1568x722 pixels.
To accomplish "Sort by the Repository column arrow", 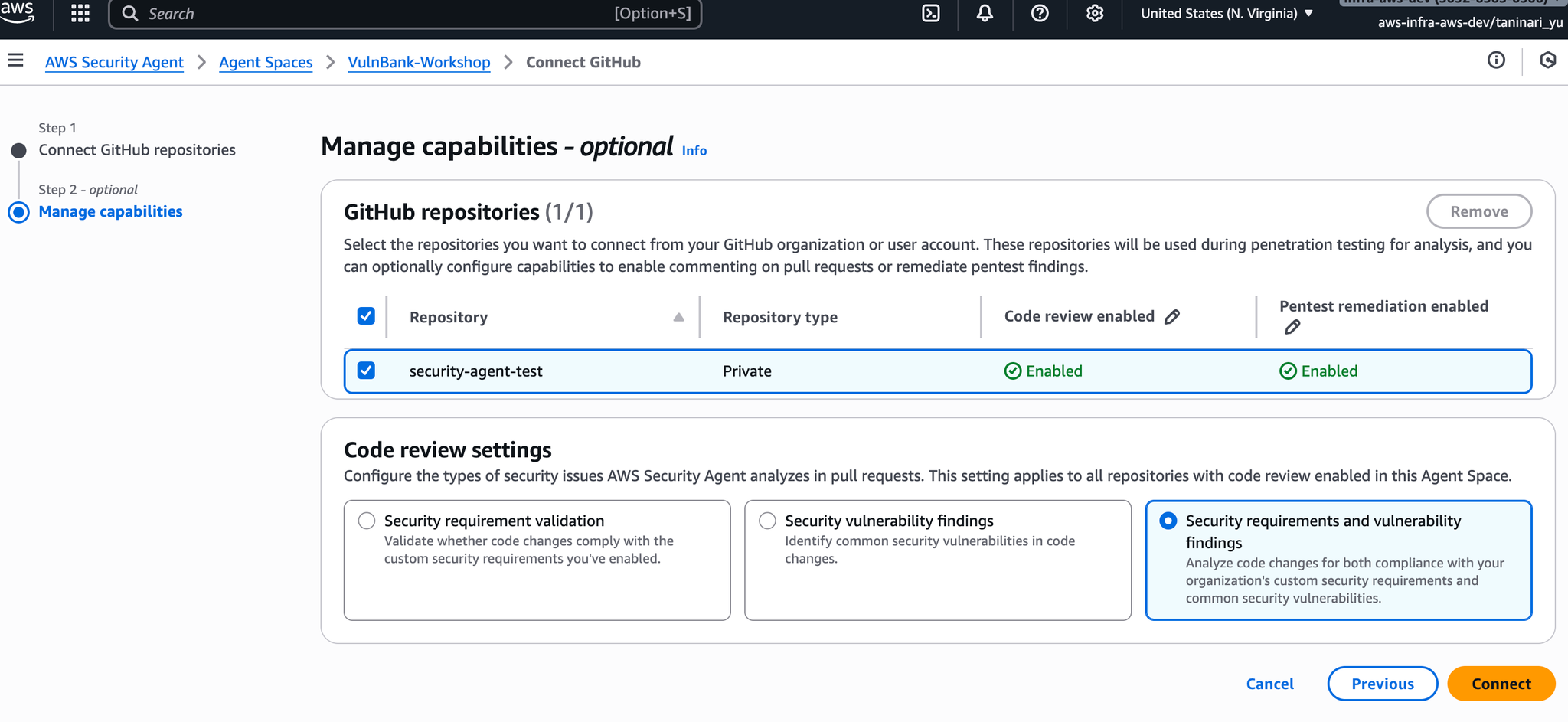I will tap(678, 317).
